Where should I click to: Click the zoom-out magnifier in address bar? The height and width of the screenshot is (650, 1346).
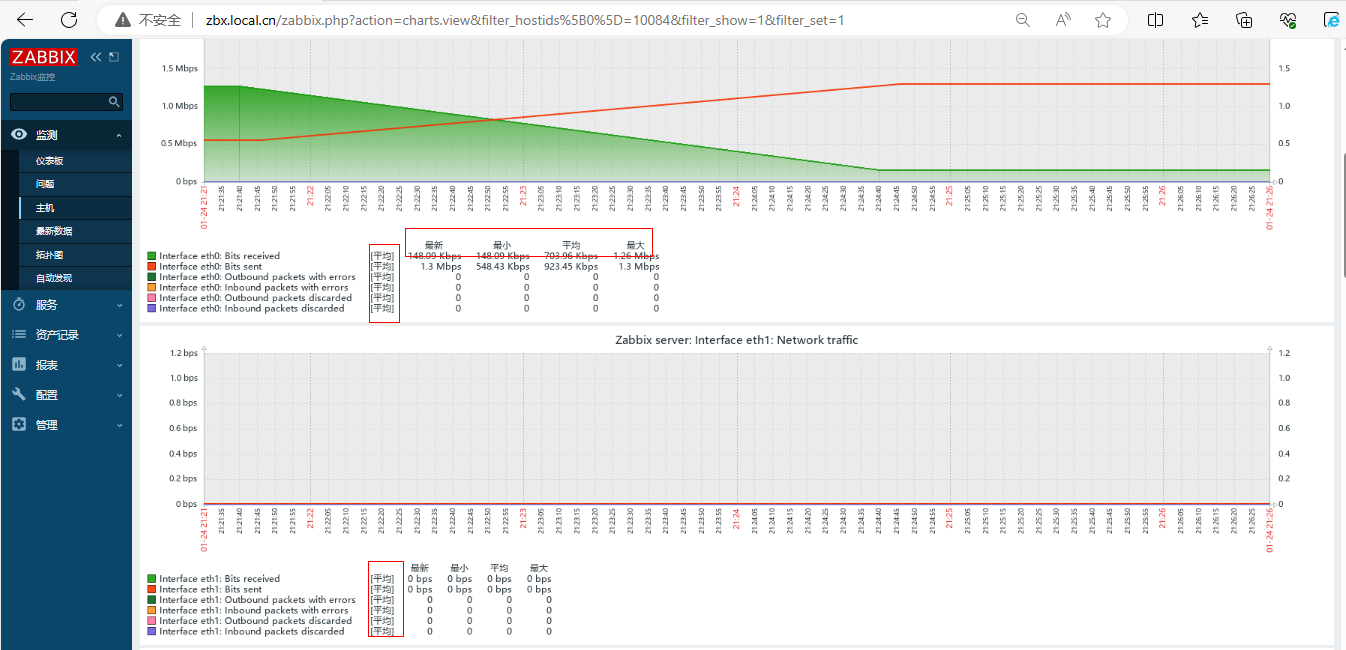pyautogui.click(x=1022, y=20)
